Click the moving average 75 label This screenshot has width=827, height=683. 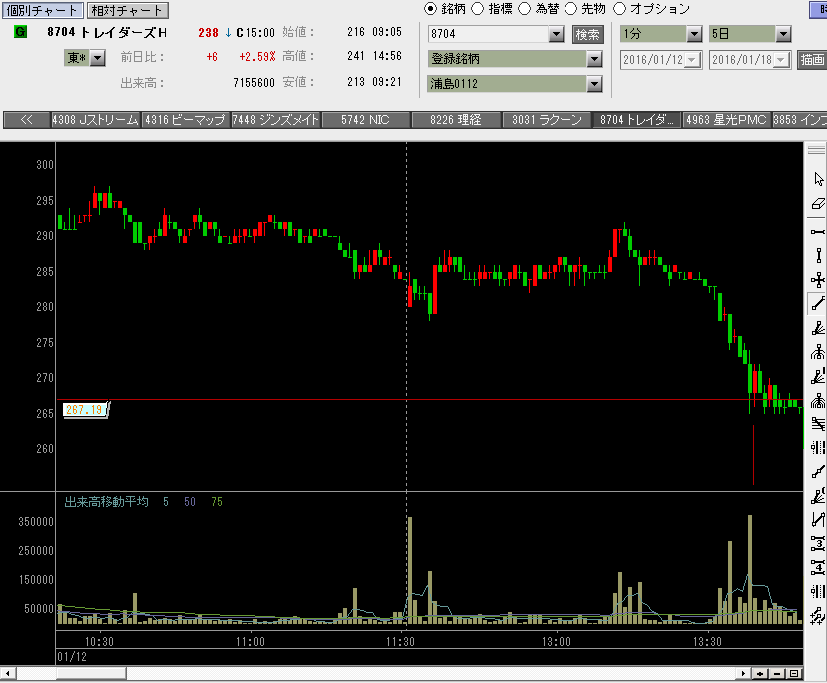217,502
